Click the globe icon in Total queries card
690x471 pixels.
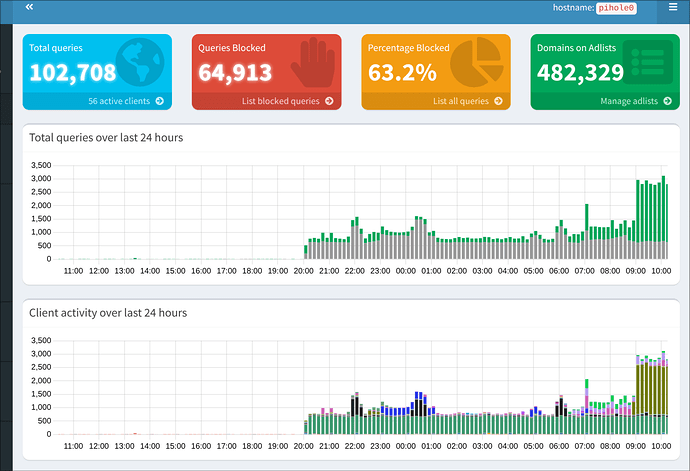pyautogui.click(x=139, y=64)
